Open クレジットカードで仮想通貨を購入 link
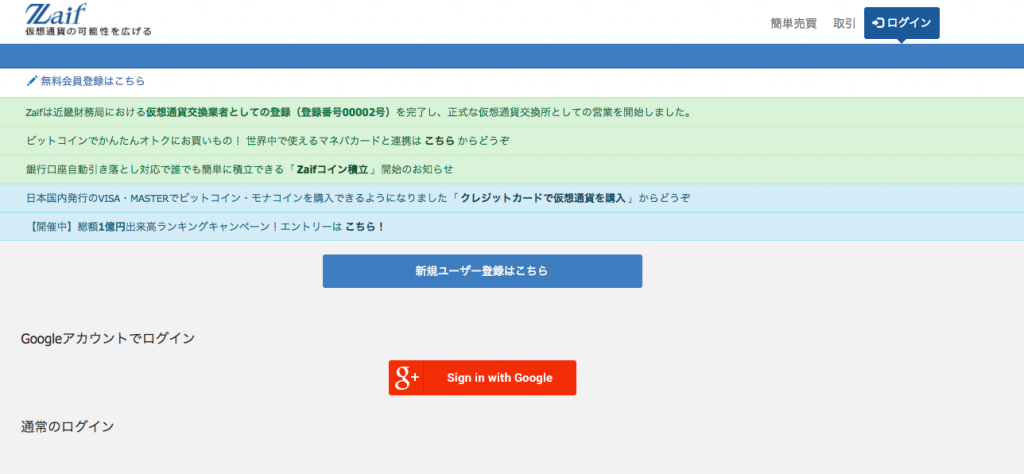1024x474 pixels. (543, 198)
